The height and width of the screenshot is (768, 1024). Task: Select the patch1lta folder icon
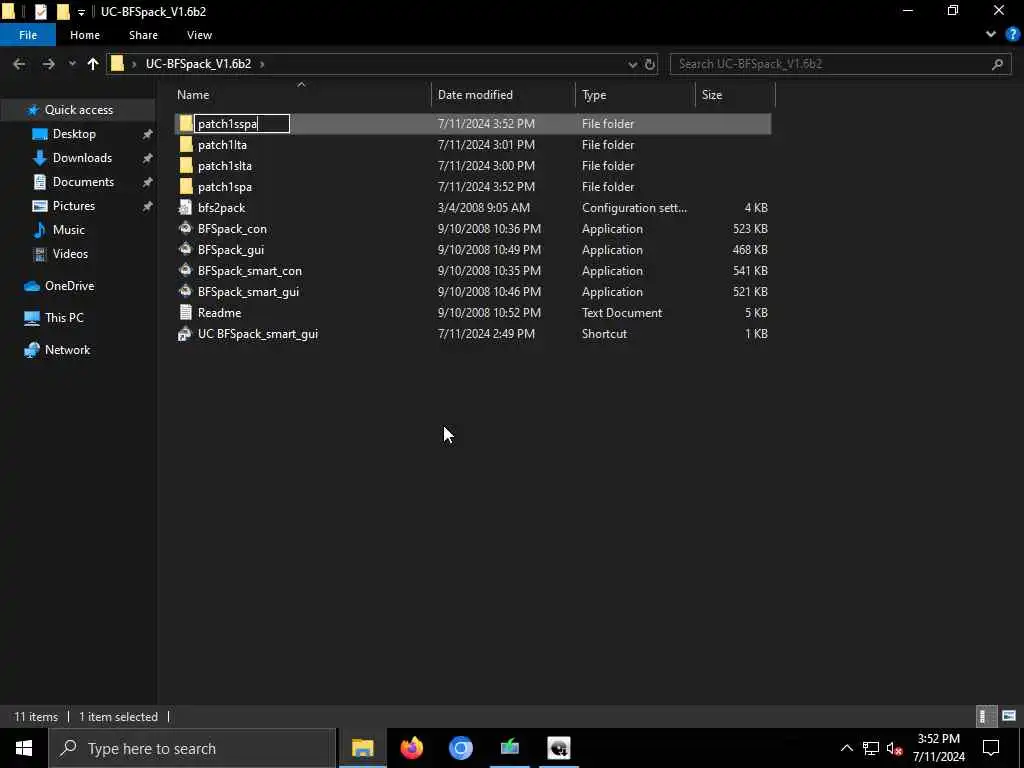(x=186, y=144)
